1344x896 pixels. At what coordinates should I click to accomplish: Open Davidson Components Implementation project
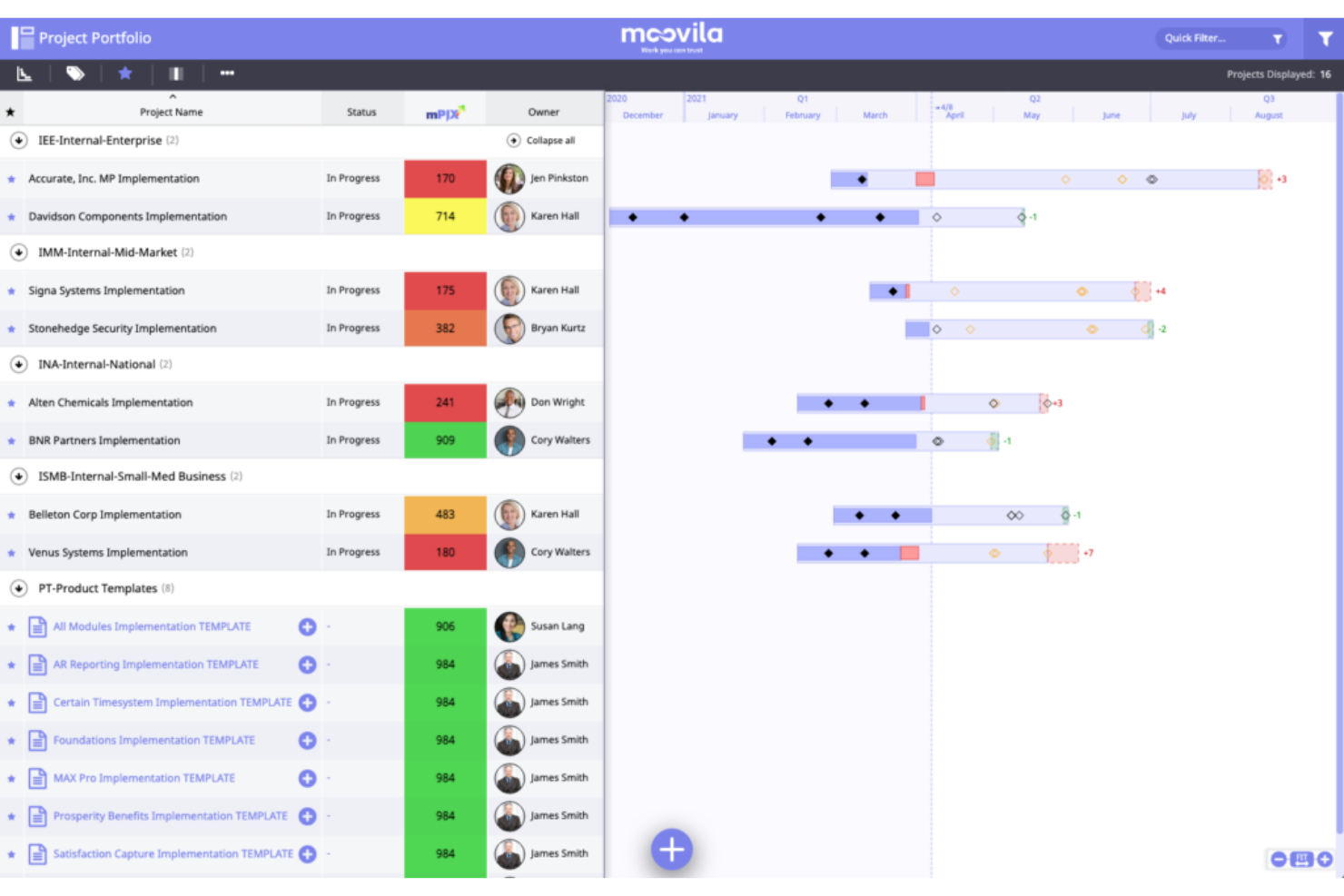click(x=127, y=217)
